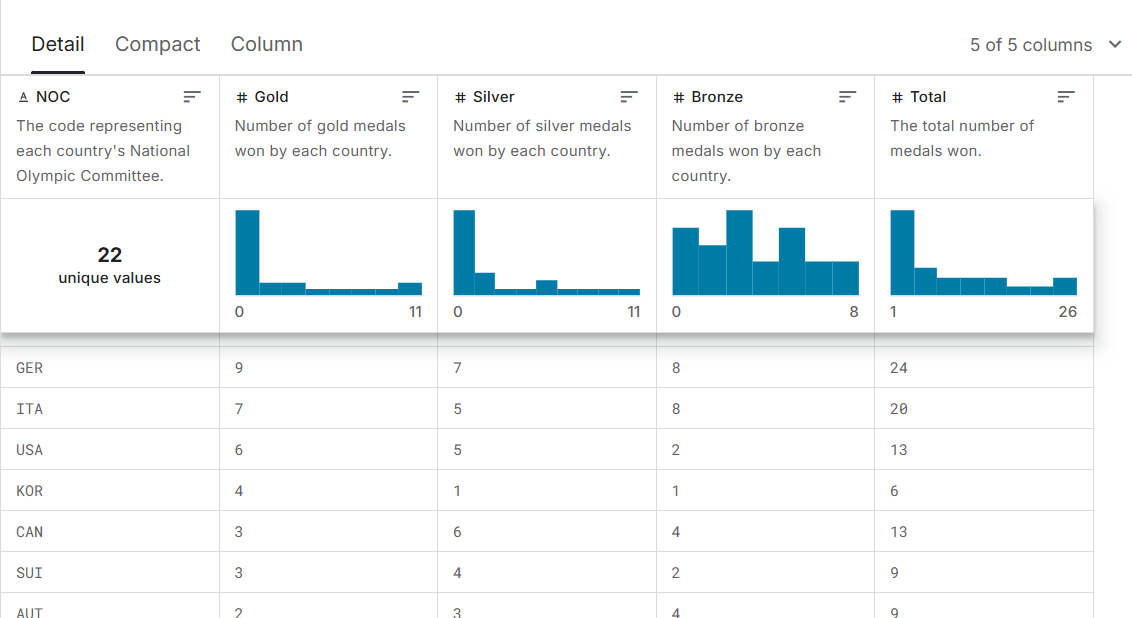Screen dimensions: 1132x618
Task: Click the sort icon in Bronze column
Action: tap(847, 97)
